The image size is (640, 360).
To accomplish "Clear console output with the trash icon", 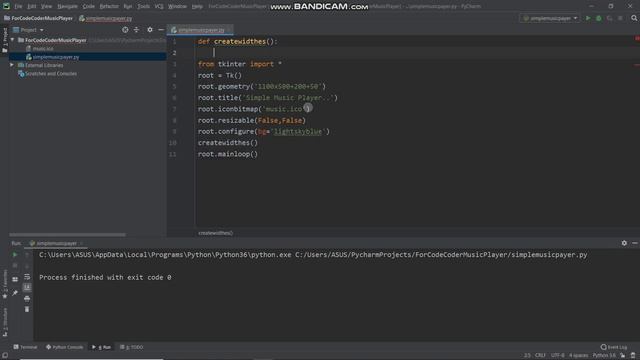I will point(27,309).
